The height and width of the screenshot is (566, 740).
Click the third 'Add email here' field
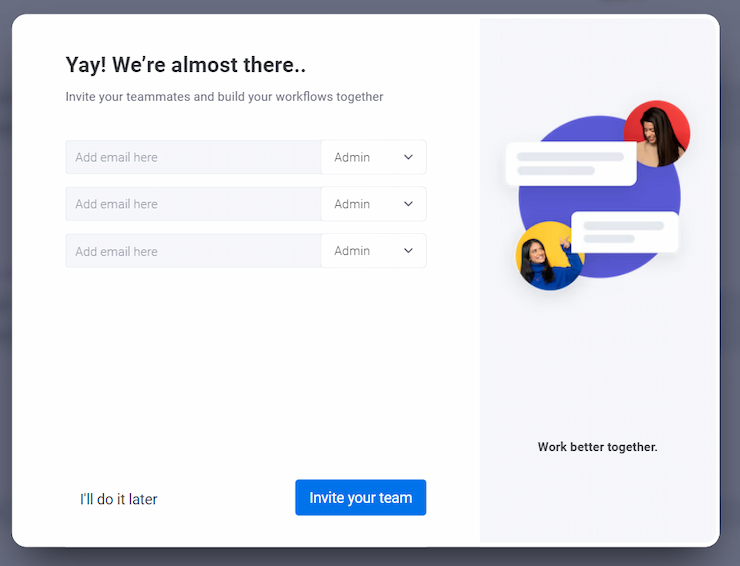tap(193, 251)
